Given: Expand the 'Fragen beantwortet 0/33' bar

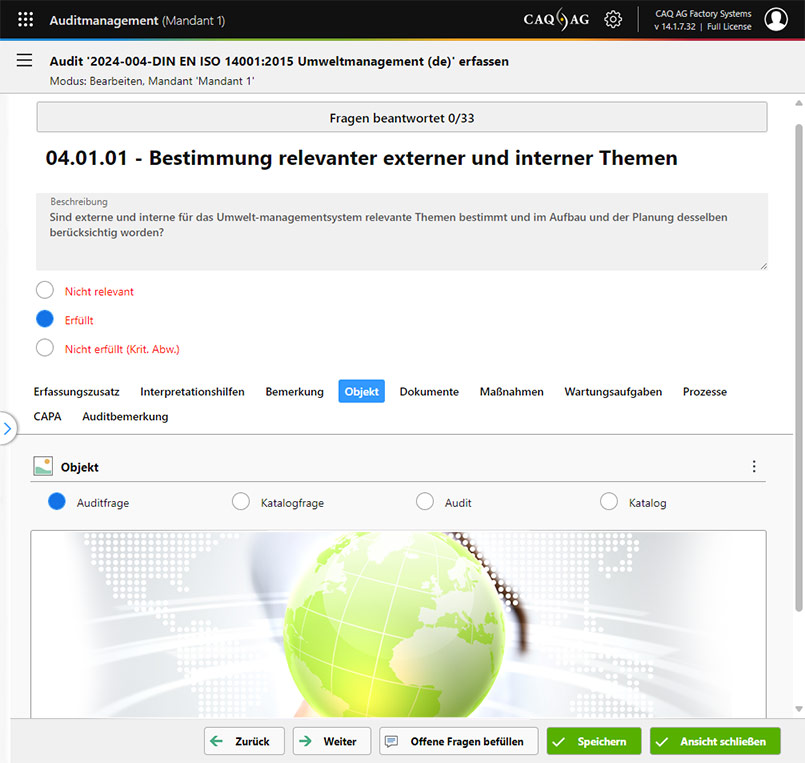Looking at the screenshot, I should [x=402, y=117].
